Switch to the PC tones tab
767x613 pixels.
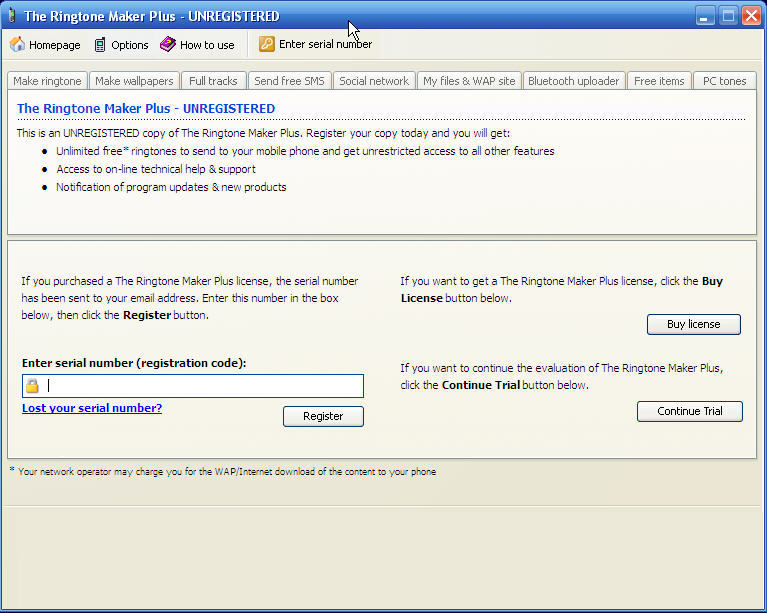pyautogui.click(x=724, y=81)
